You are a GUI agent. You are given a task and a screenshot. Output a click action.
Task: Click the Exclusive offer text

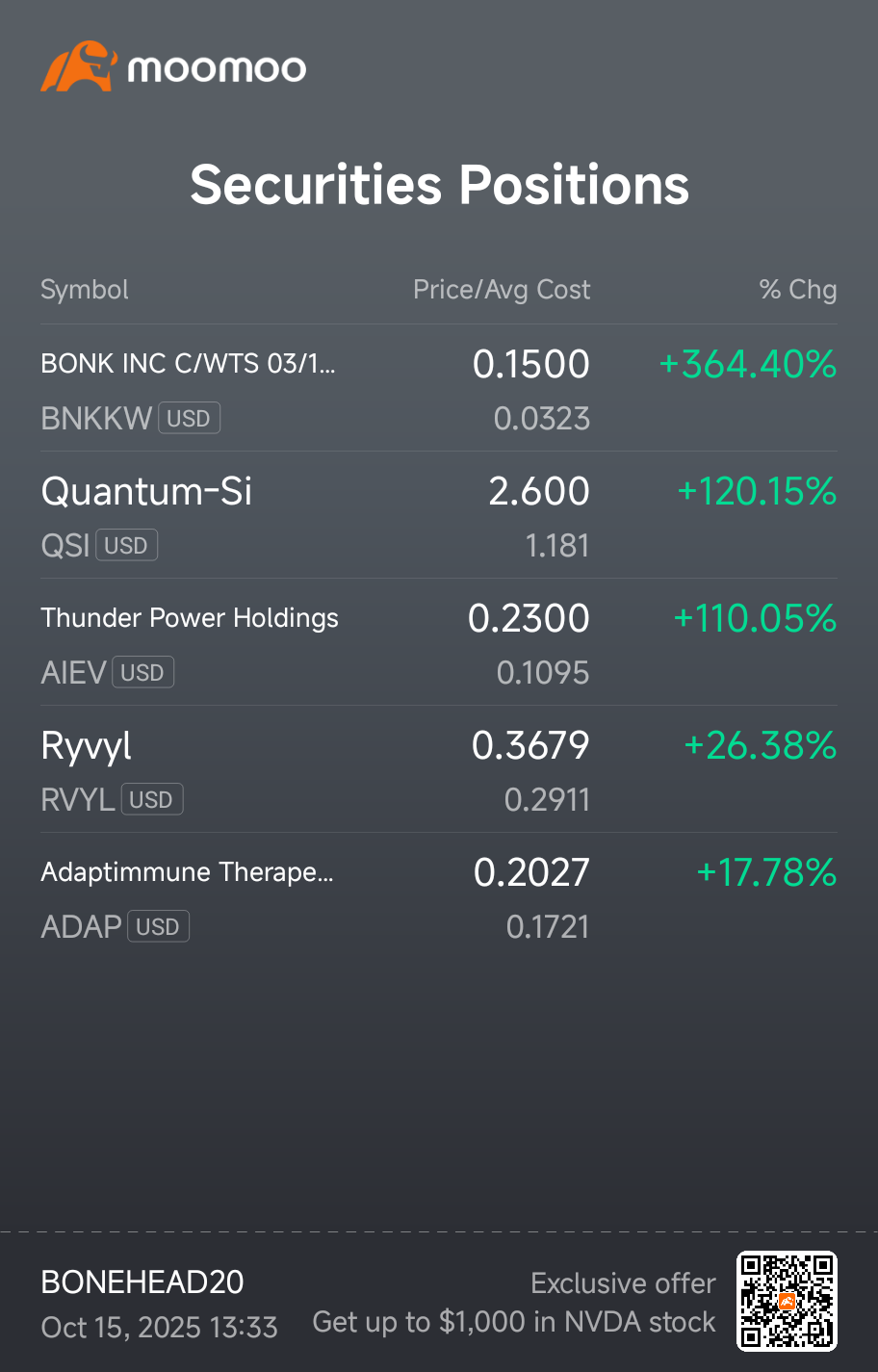[623, 1283]
